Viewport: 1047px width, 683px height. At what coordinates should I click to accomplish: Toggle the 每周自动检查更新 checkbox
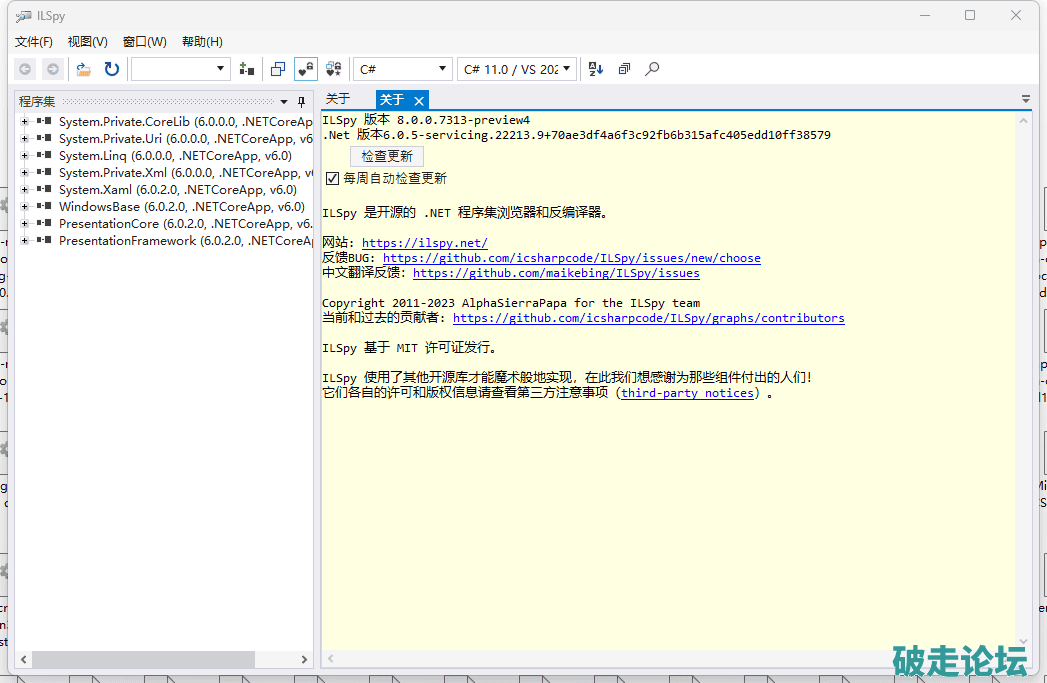333,178
